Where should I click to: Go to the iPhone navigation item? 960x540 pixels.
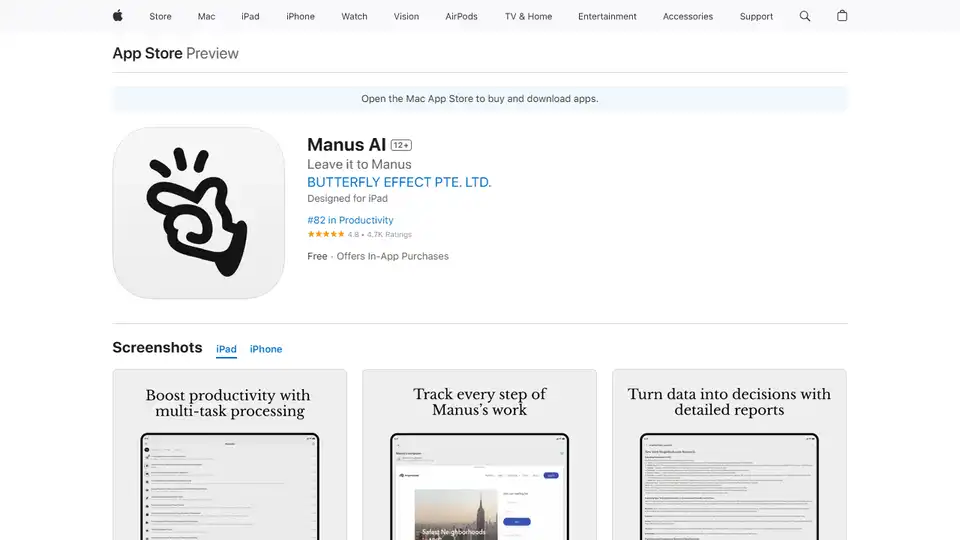click(x=300, y=17)
